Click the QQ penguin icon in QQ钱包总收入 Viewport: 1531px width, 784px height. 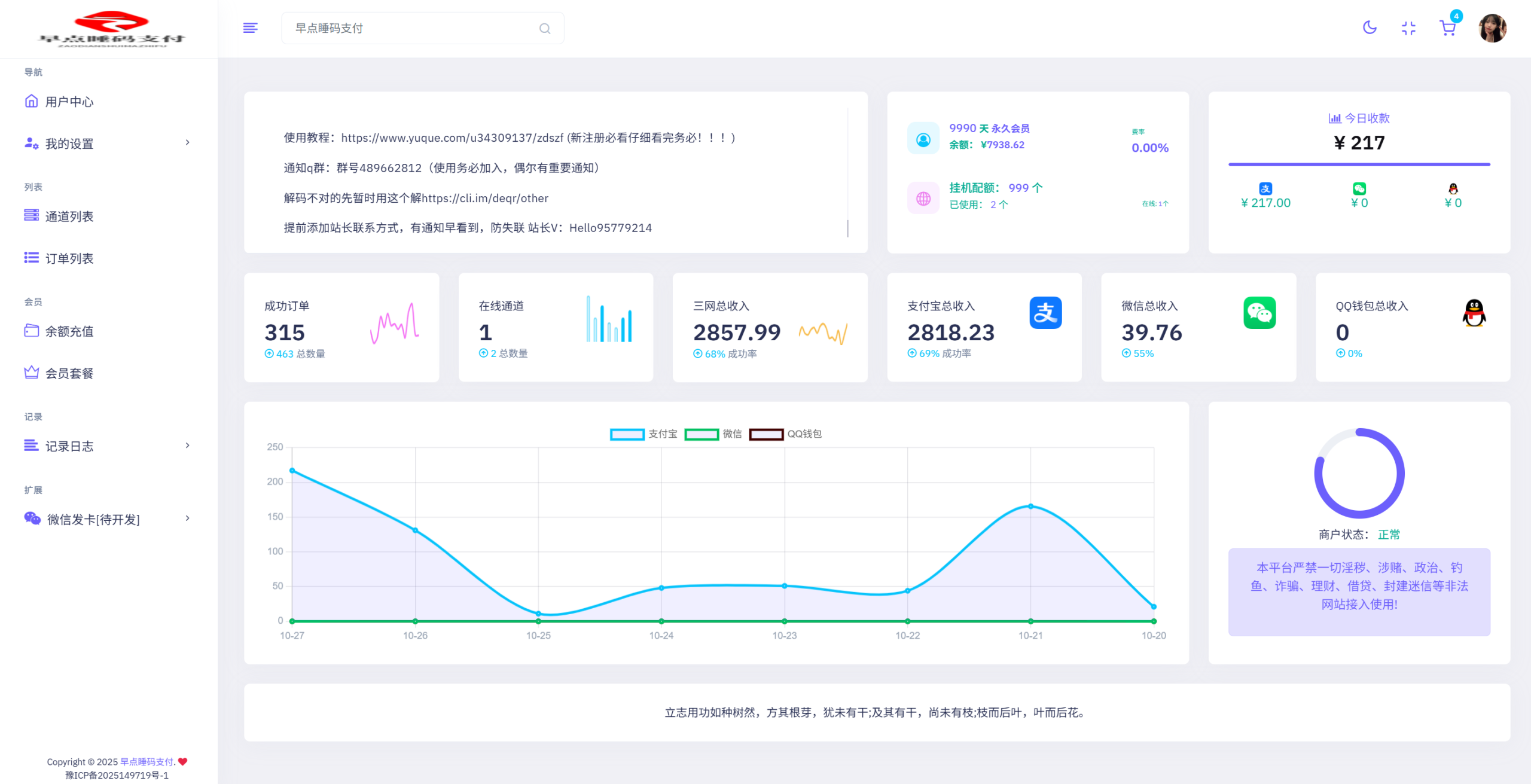(1474, 313)
